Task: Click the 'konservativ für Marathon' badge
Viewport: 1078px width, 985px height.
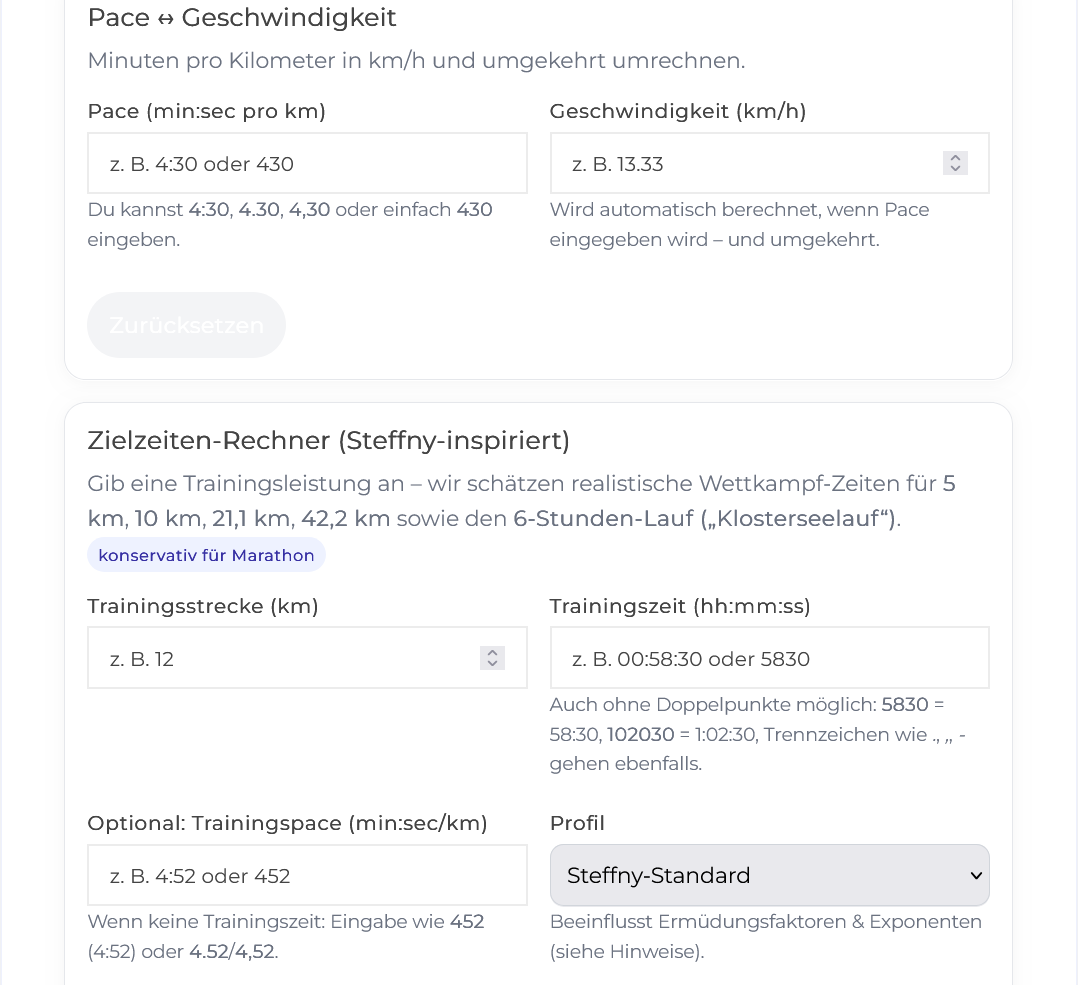Action: tap(206, 555)
